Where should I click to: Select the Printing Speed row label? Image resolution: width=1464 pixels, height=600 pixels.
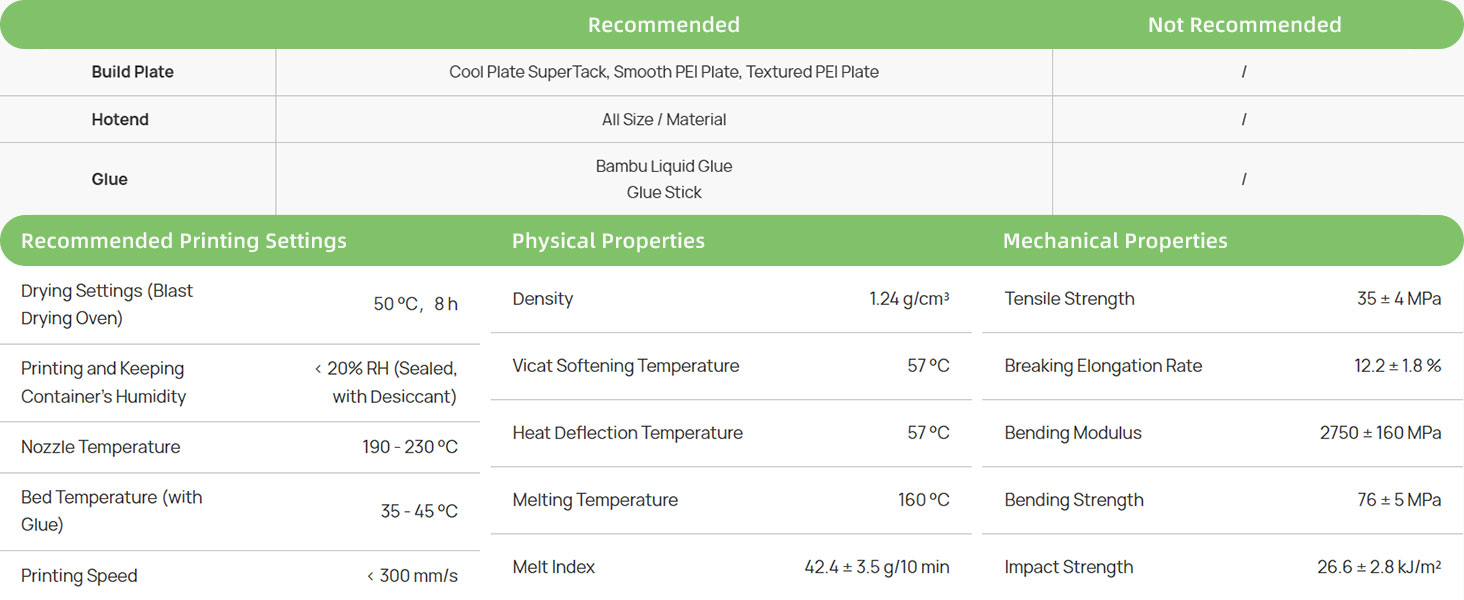[79, 576]
